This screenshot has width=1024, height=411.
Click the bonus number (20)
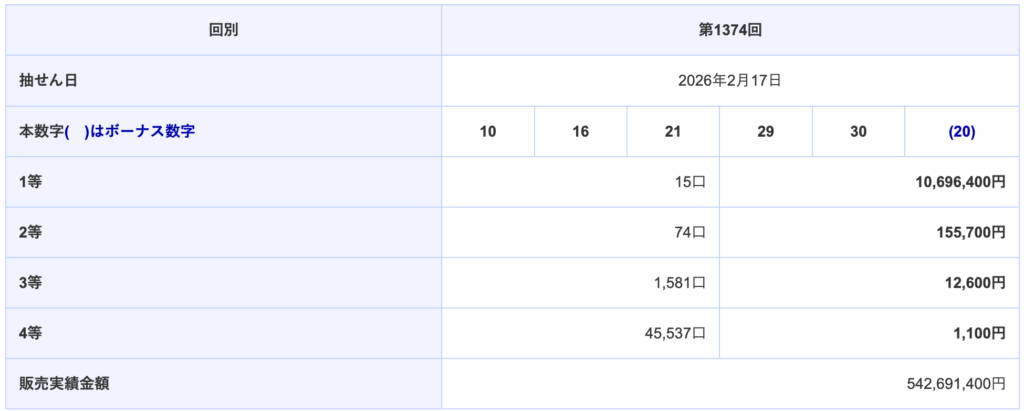pos(960,132)
